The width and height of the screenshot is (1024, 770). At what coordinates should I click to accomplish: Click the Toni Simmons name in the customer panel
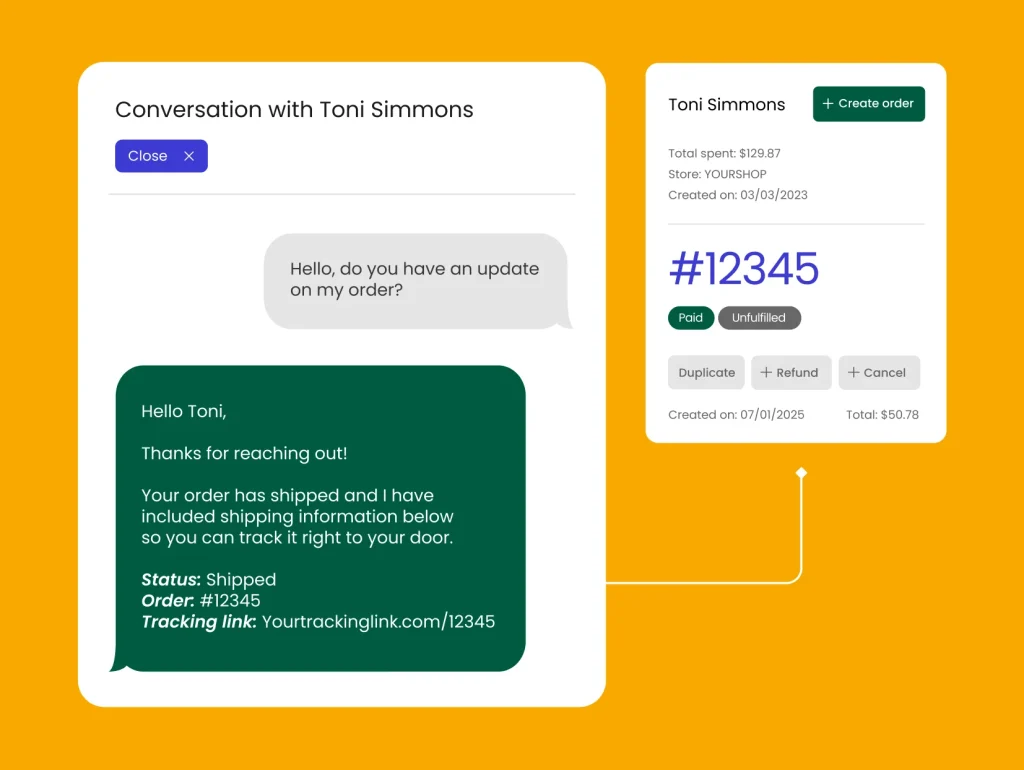[726, 104]
